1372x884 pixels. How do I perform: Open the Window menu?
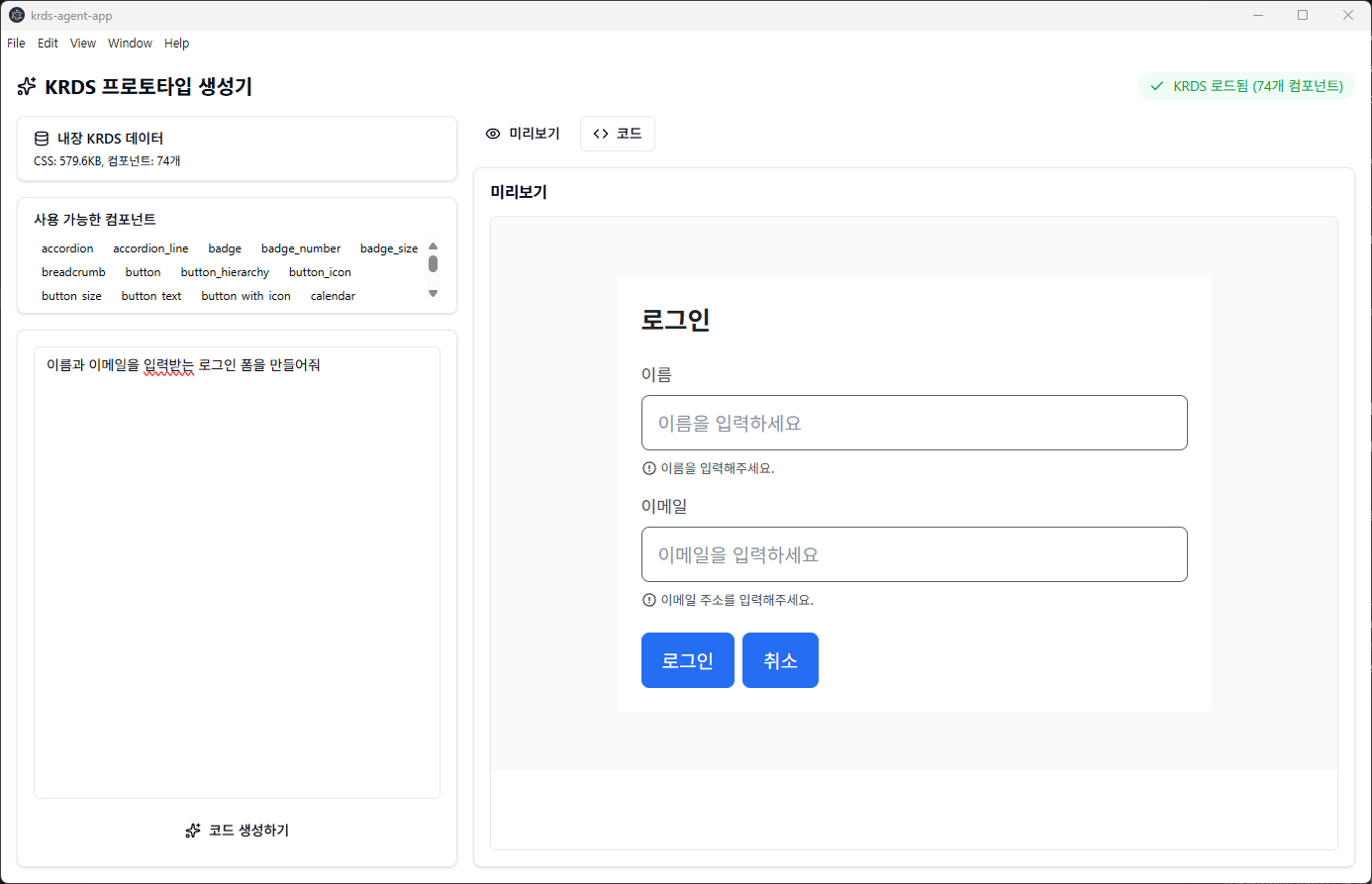(x=130, y=44)
